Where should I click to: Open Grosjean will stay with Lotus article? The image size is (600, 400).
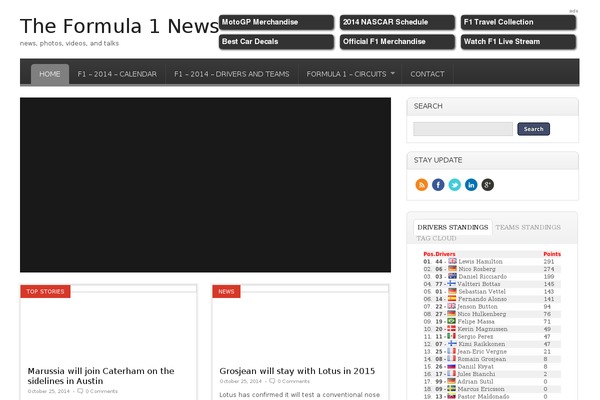tap(297, 371)
